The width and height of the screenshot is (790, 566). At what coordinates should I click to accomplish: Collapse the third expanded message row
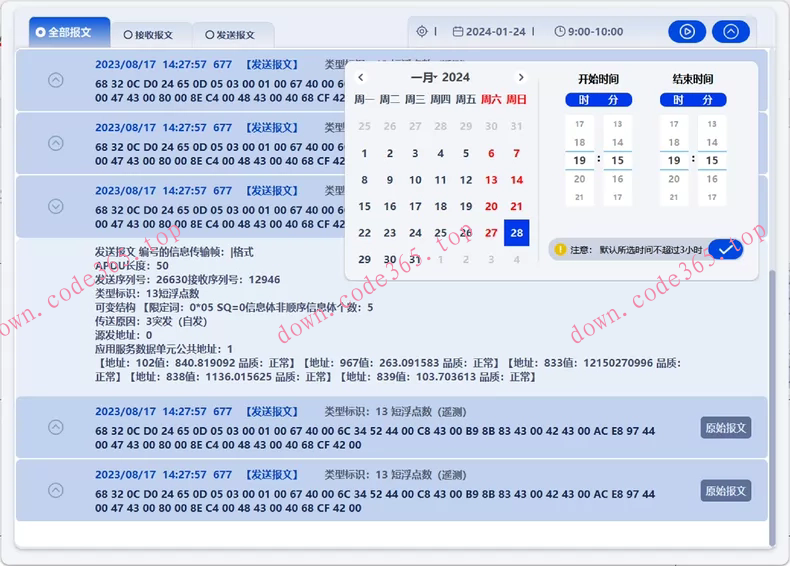(56, 206)
